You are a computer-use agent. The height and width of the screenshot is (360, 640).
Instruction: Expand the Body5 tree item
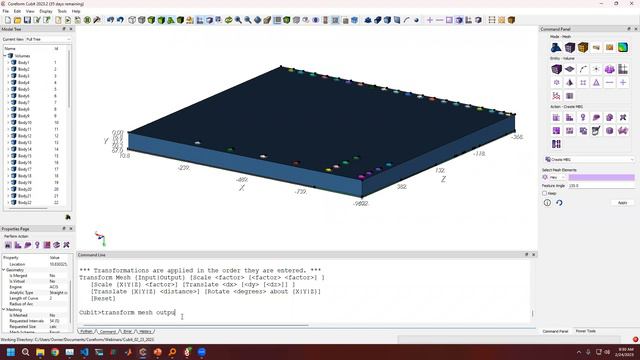pyautogui.click(x=8, y=89)
